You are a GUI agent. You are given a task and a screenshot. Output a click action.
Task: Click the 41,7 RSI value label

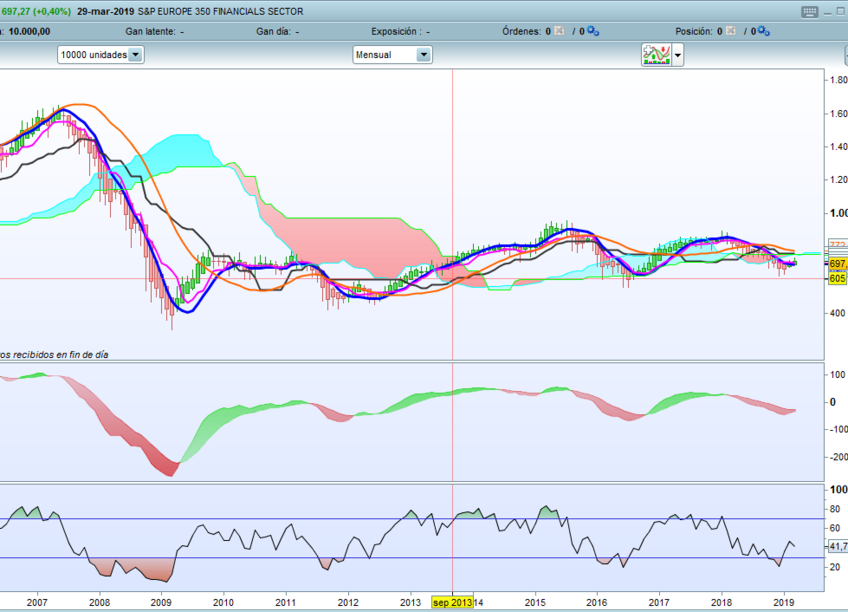pyautogui.click(x=838, y=547)
